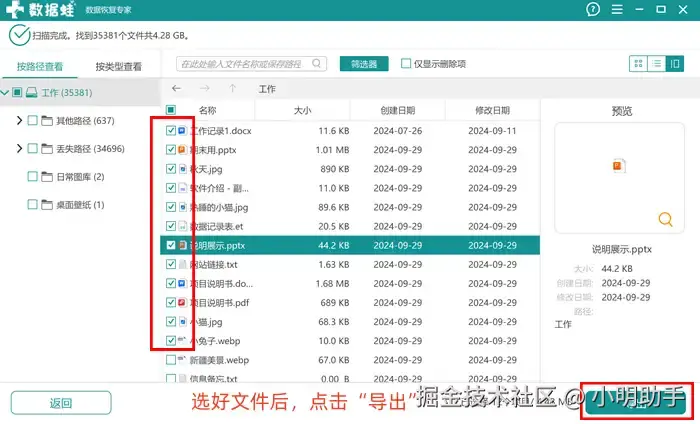
Task: Check the 其他路径 folder checkbox
Action: (32, 121)
